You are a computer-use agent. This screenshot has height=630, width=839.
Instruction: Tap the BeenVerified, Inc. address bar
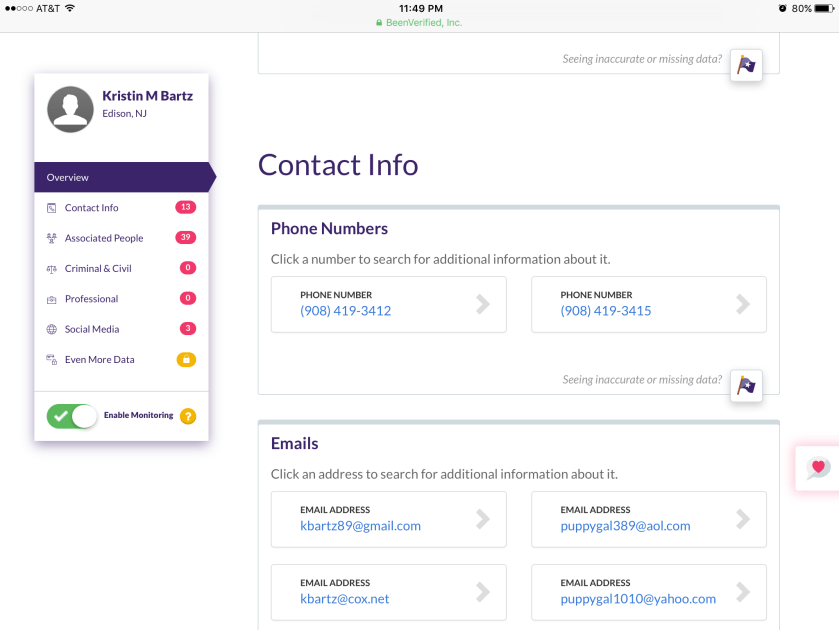[419, 22]
